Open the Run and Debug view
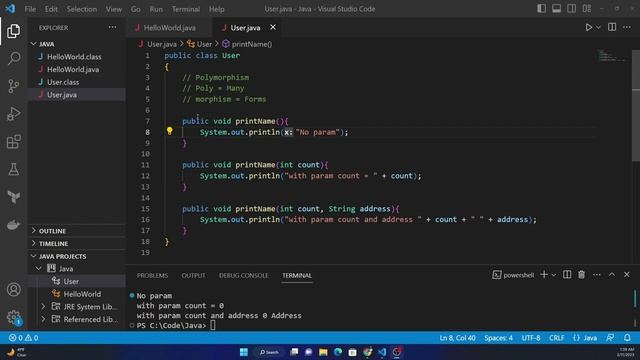The image size is (640, 360). pos(13,114)
